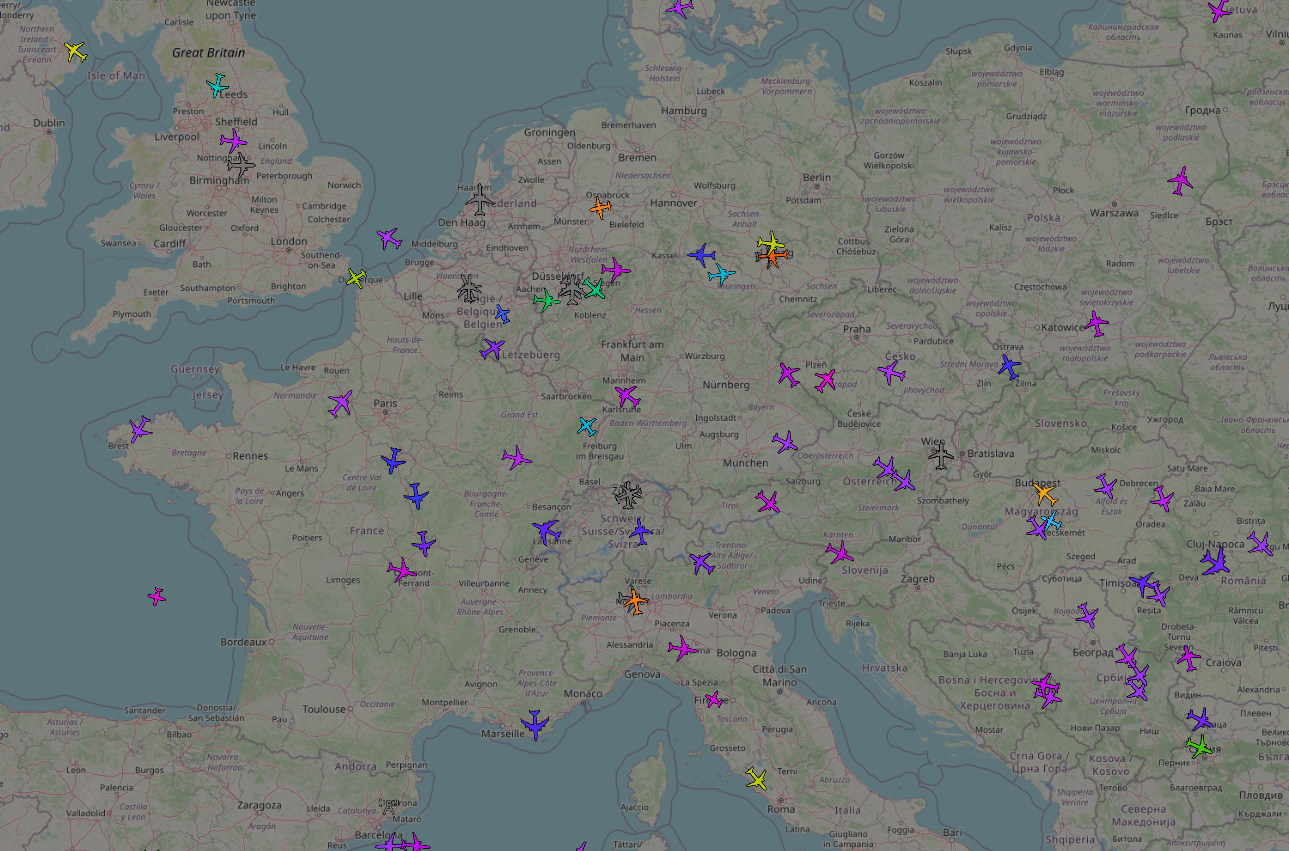Click the lone magenta plane over the Atlantic
Image resolution: width=1289 pixels, height=851 pixels.
155,595
